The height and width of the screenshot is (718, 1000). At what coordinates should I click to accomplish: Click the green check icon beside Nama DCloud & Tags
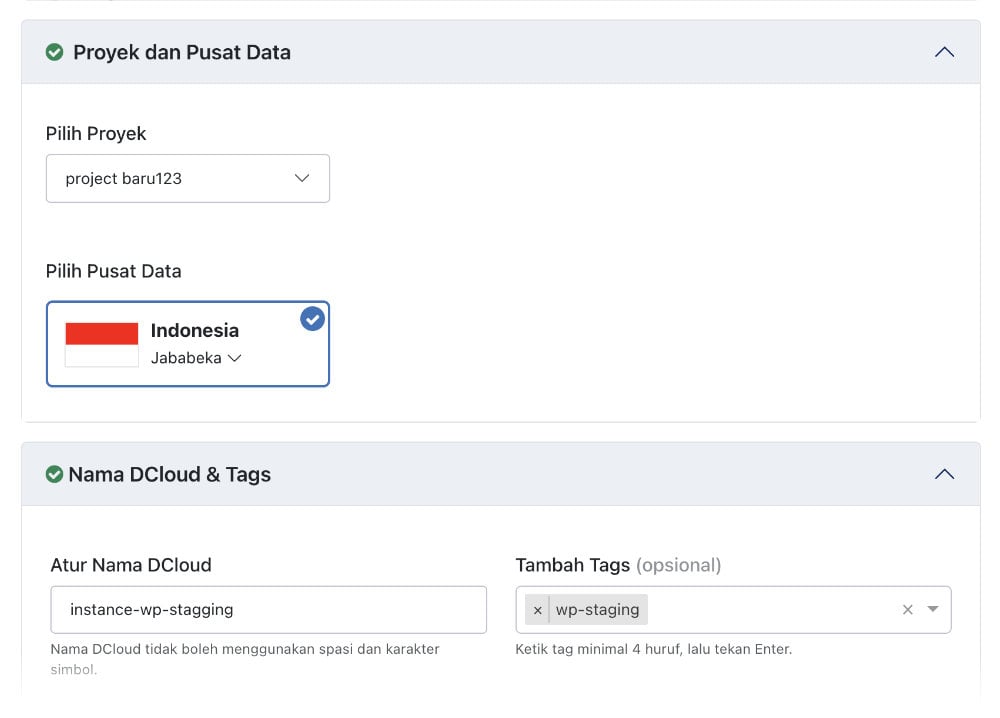pos(54,474)
